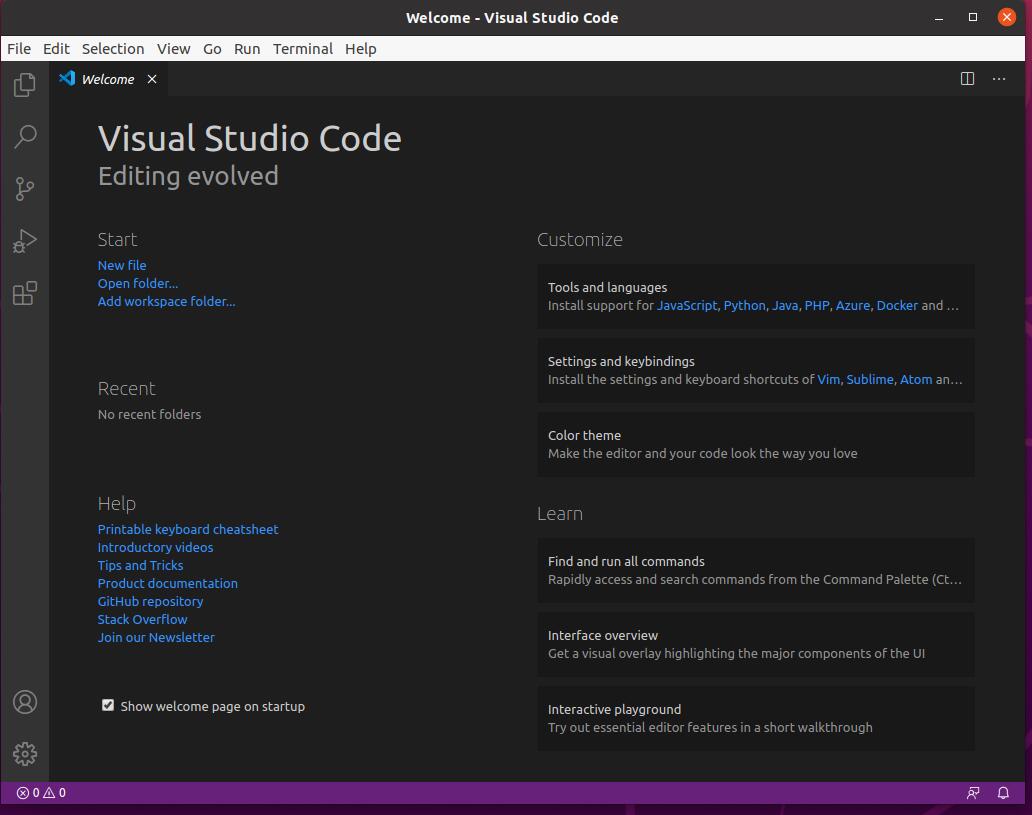Click the feedback icon in status bar
Image resolution: width=1032 pixels, height=815 pixels.
point(973,793)
